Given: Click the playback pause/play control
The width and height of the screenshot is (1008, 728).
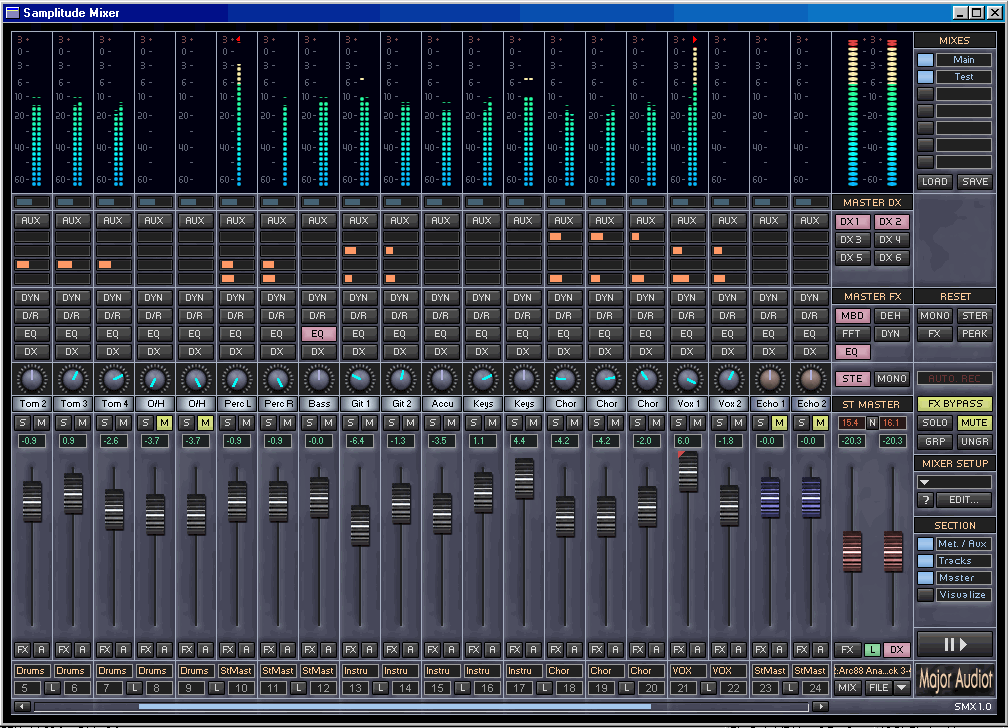Looking at the screenshot, I should coord(955,645).
